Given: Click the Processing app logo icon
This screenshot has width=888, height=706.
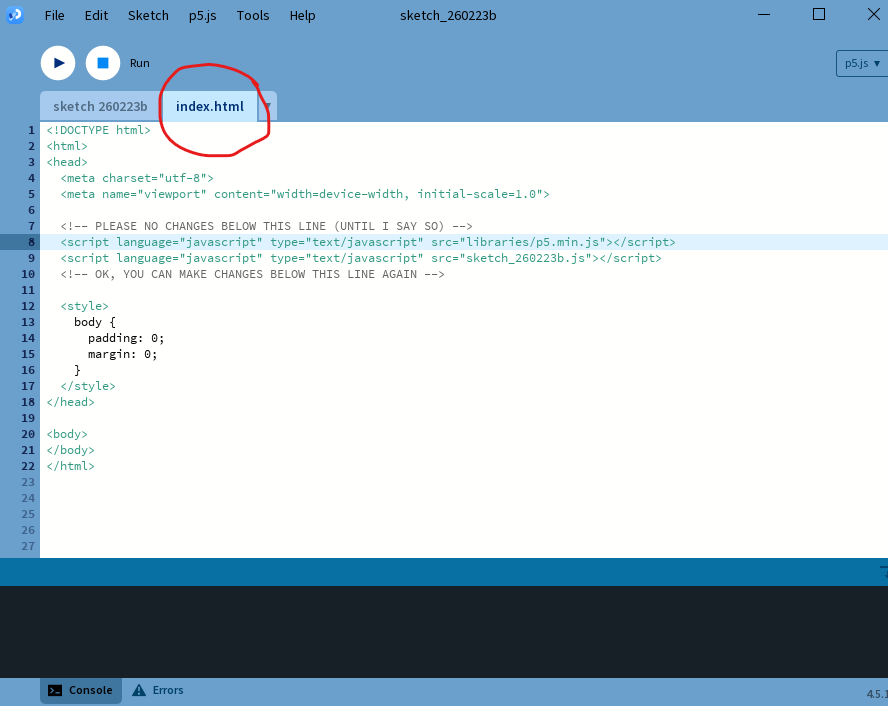Looking at the screenshot, I should click(14, 15).
